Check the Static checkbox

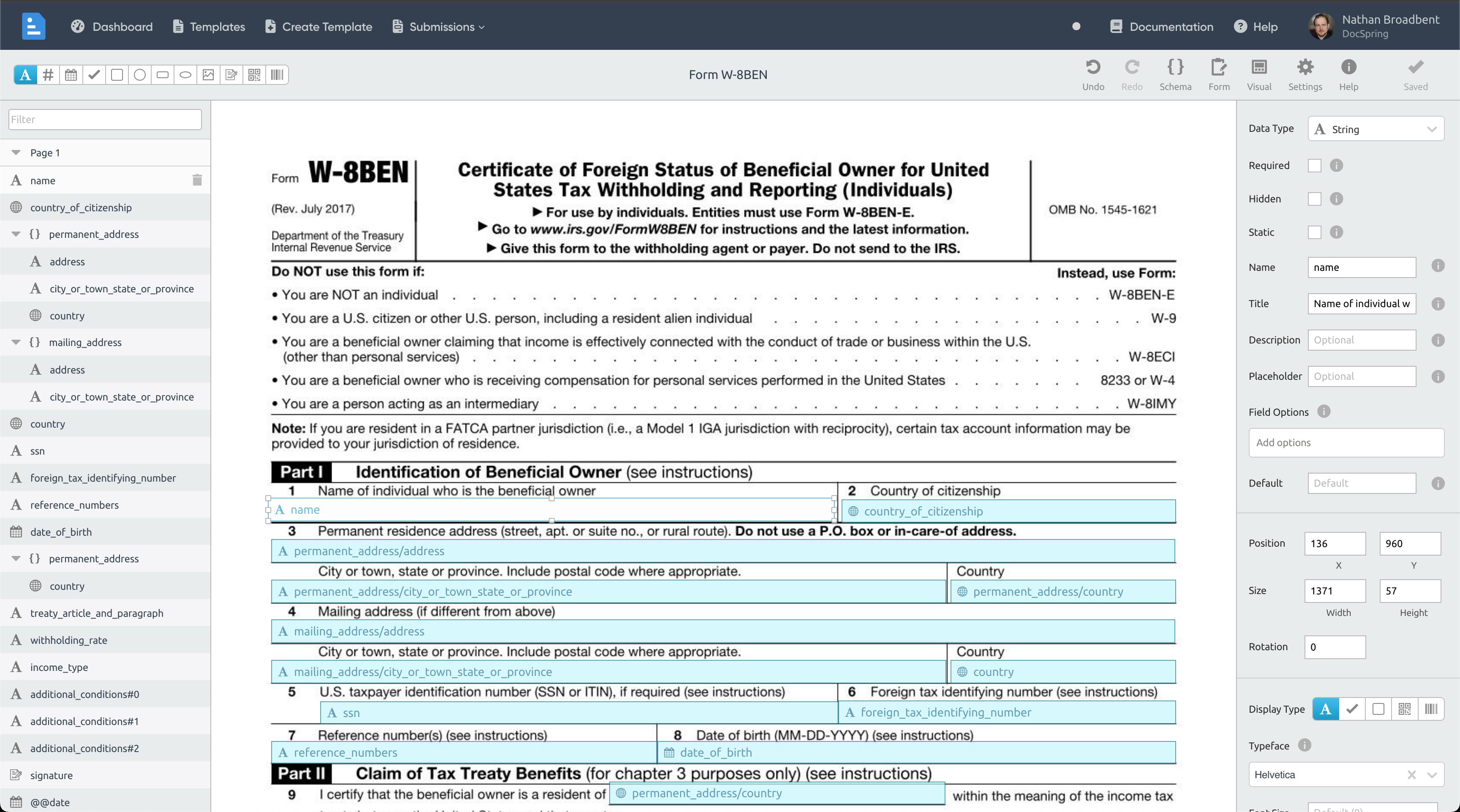1314,232
